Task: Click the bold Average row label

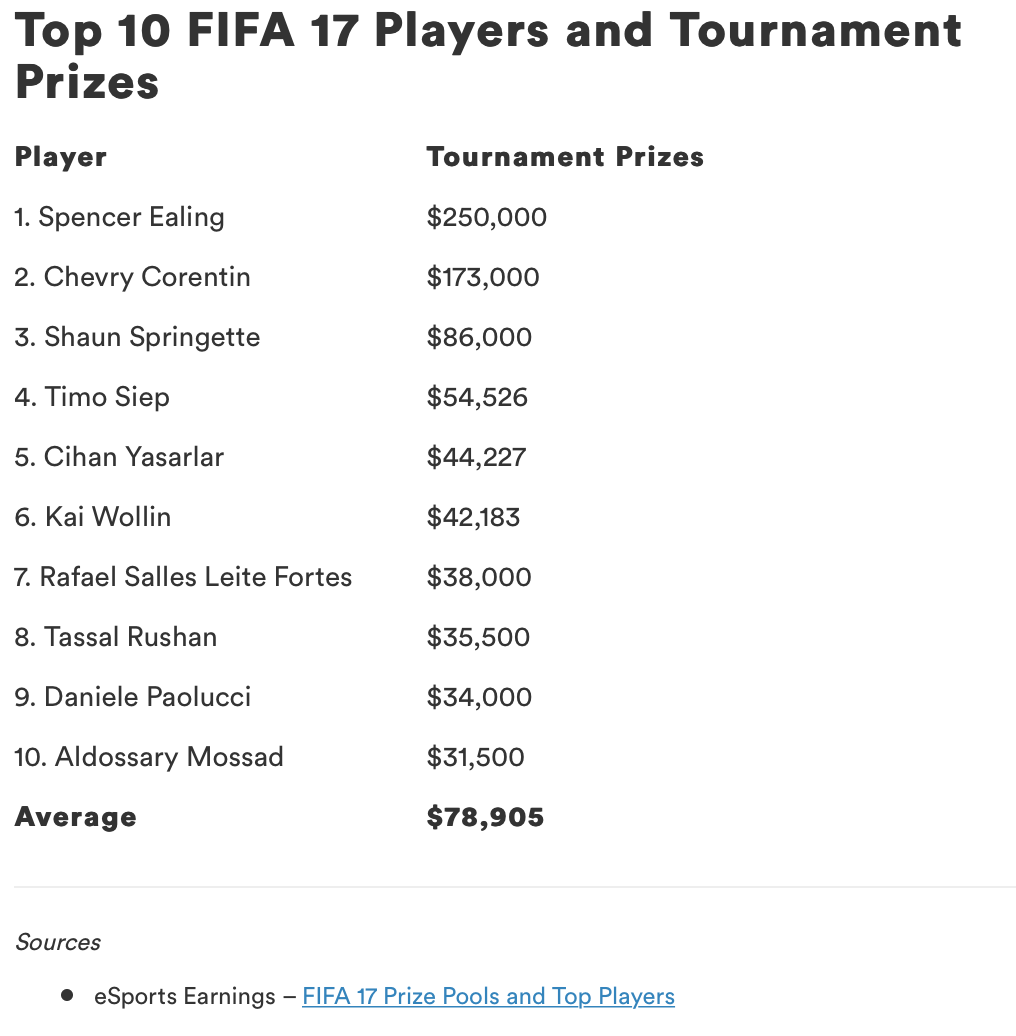Action: tap(76, 817)
